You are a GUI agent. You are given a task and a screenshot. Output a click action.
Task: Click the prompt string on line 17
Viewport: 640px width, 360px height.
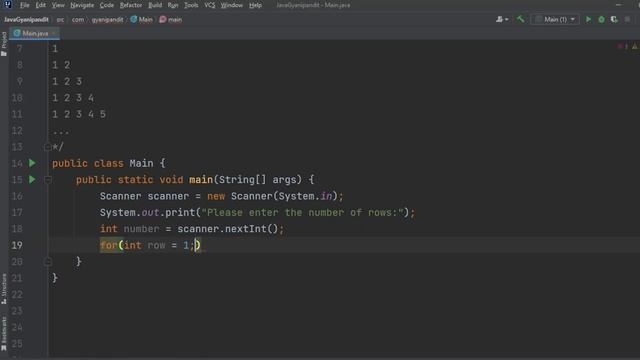pyautogui.click(x=302, y=213)
